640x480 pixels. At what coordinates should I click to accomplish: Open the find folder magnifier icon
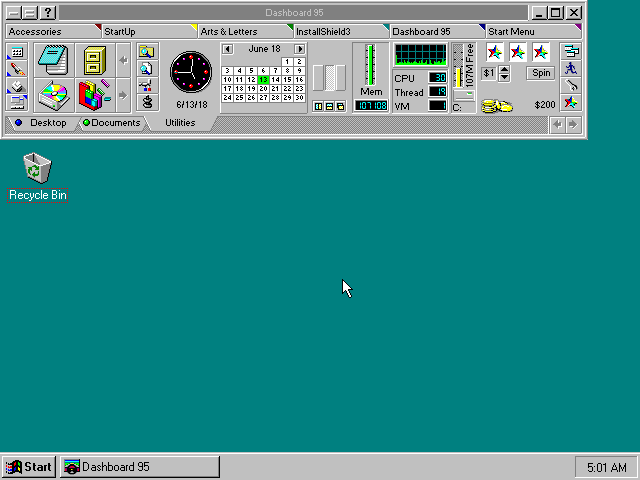pos(147,51)
